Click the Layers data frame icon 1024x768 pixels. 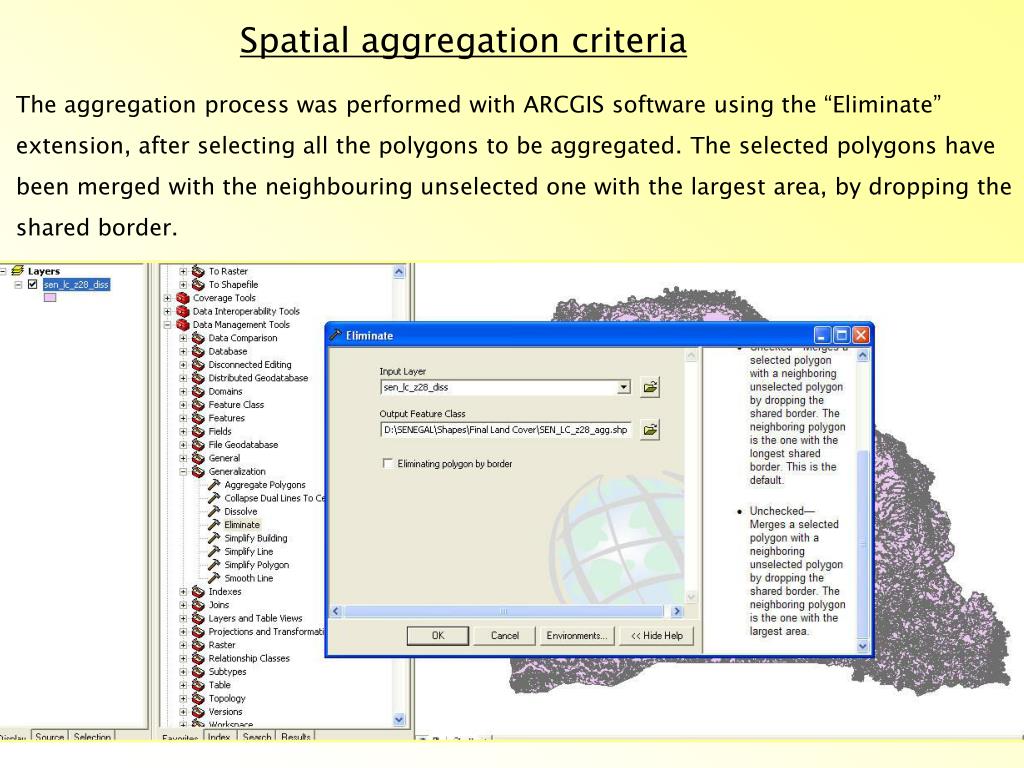(x=18, y=270)
